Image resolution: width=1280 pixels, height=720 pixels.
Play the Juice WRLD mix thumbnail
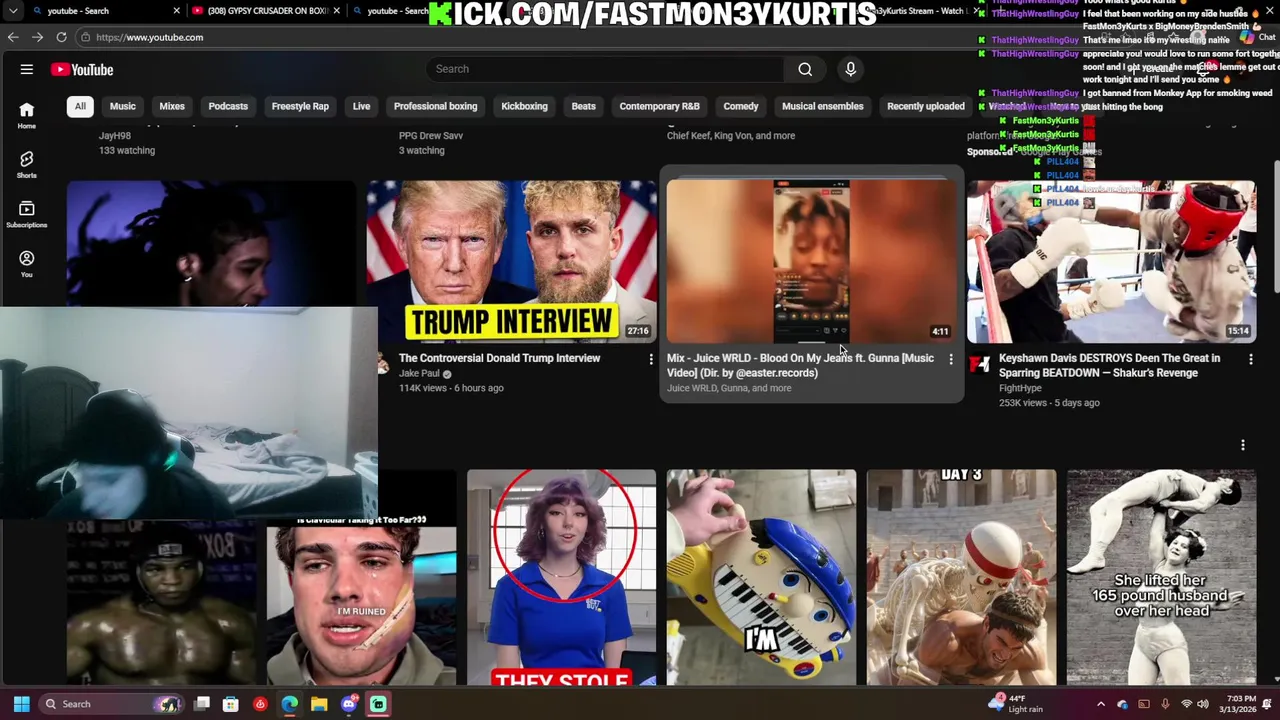click(x=811, y=261)
